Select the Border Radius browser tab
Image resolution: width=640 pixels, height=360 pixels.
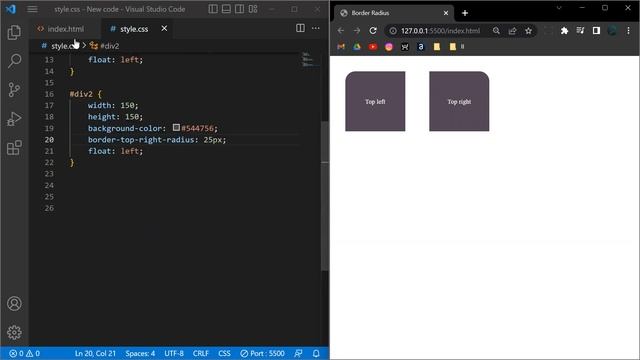pos(394,13)
